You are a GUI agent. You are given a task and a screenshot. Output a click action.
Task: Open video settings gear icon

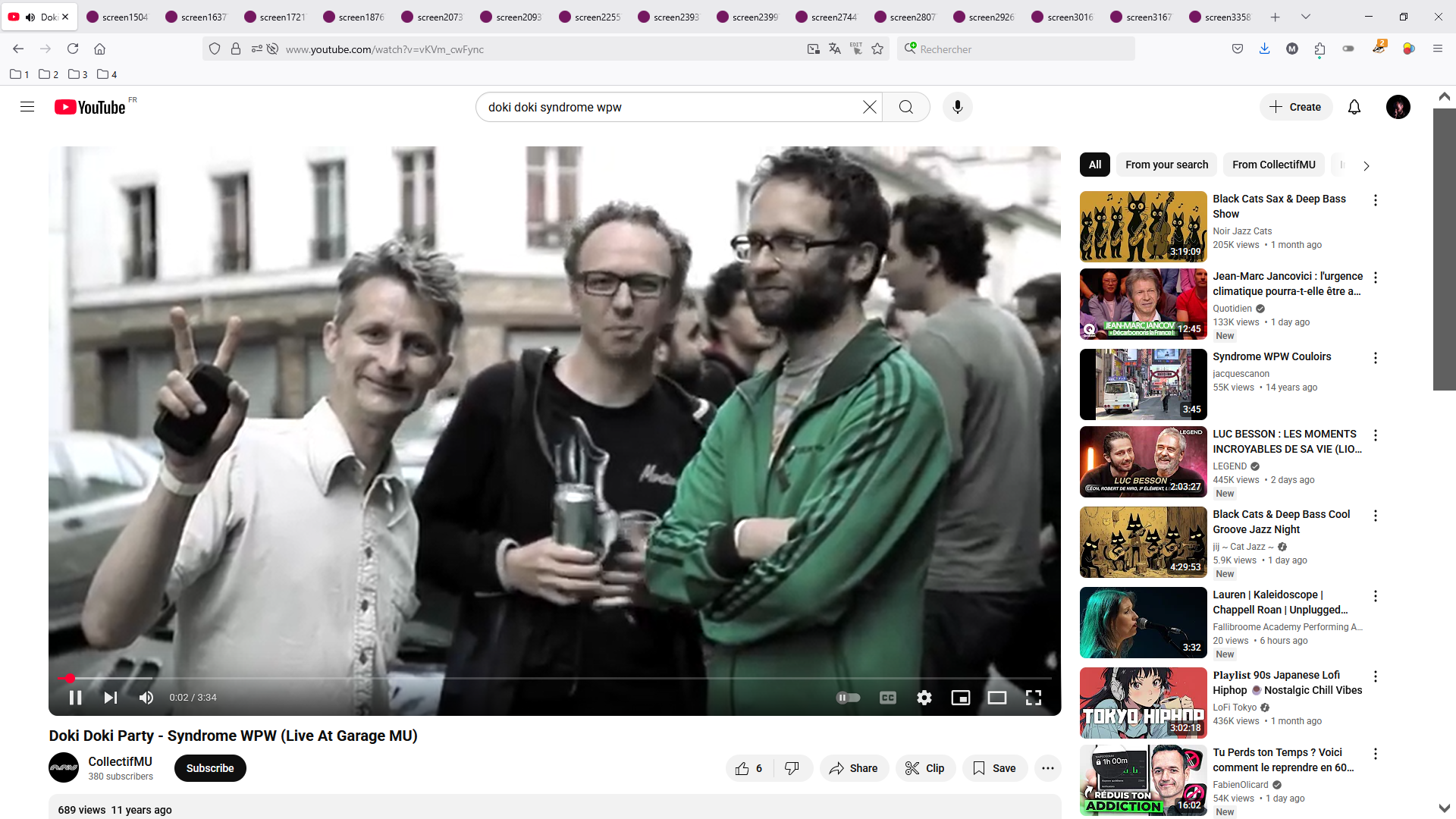point(924,698)
